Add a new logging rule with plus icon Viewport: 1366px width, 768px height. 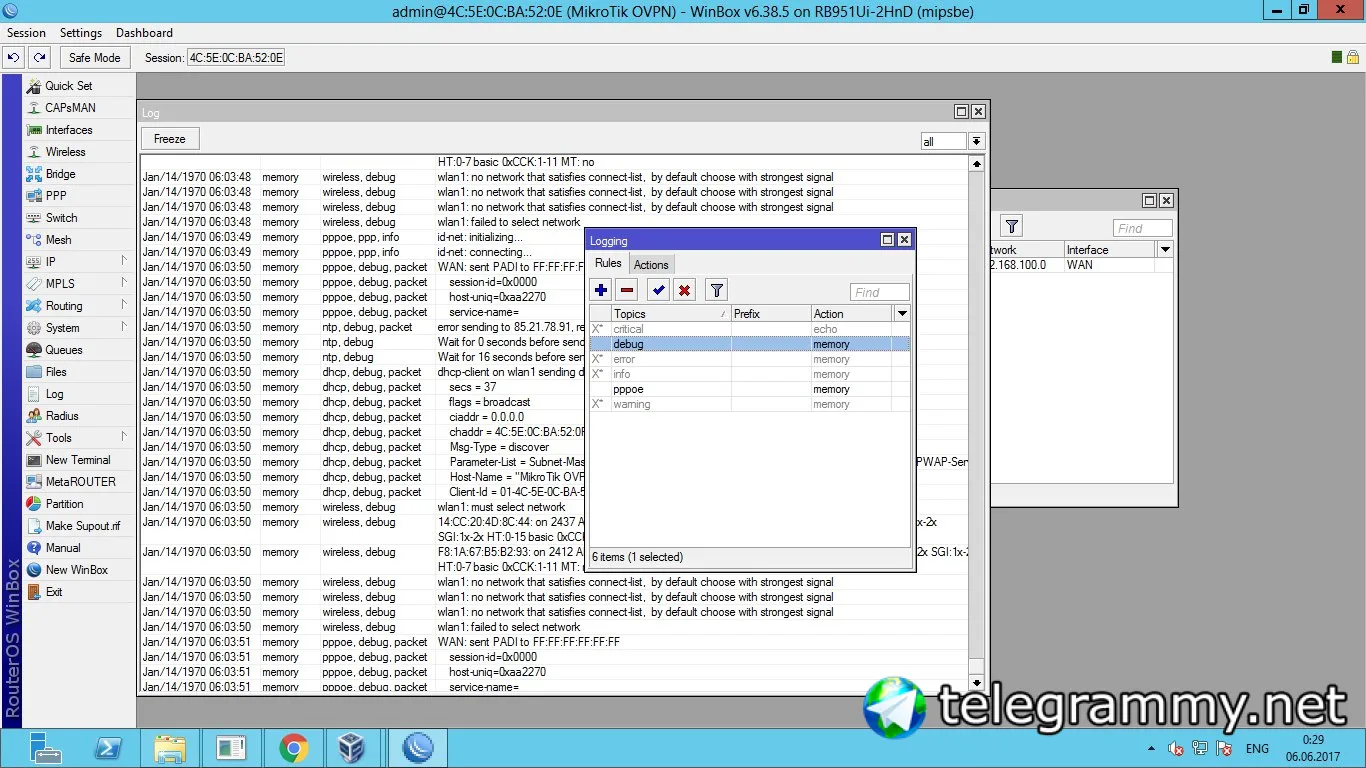pos(601,291)
